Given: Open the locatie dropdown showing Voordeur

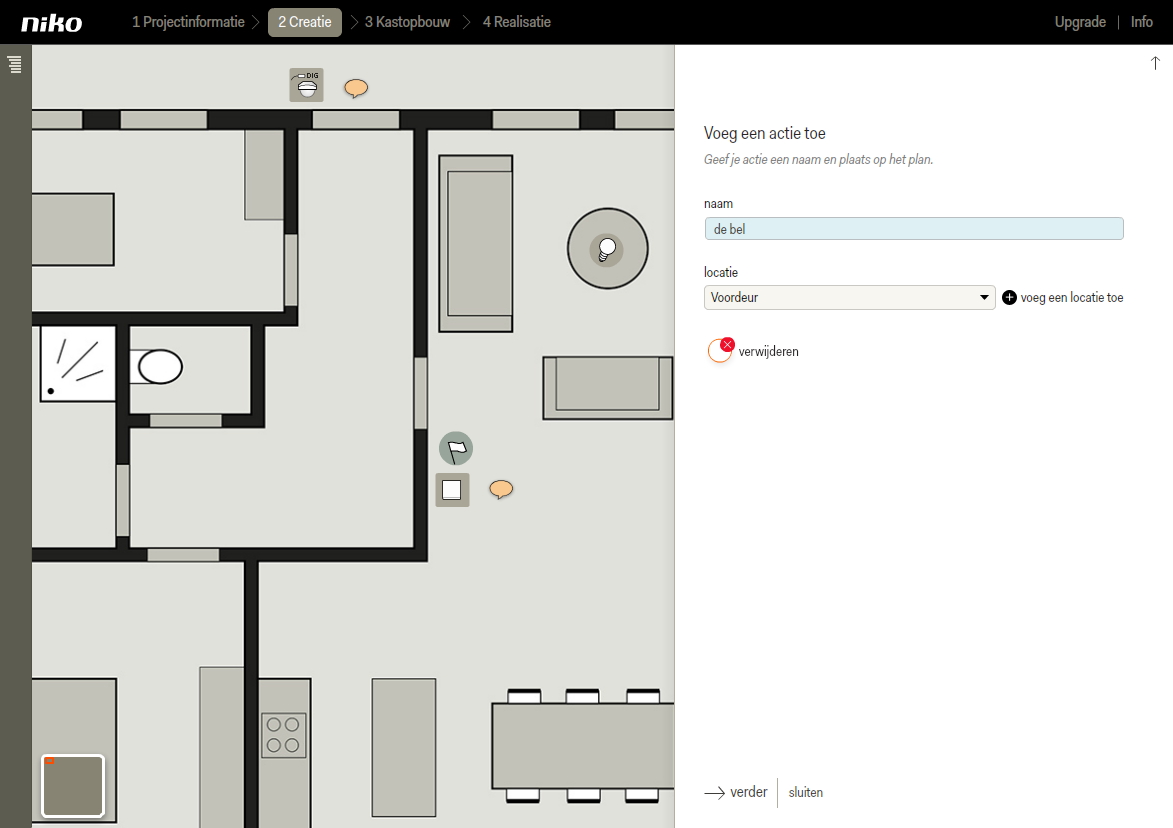Looking at the screenshot, I should [x=849, y=298].
